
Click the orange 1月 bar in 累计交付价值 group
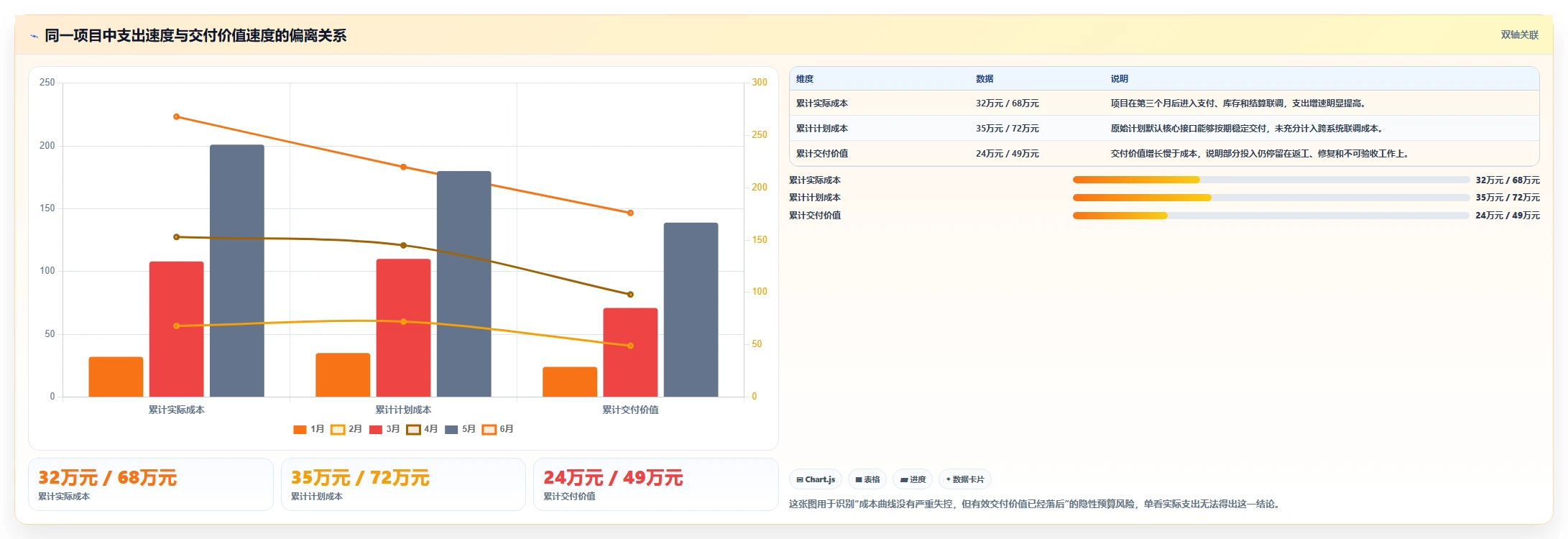570,382
